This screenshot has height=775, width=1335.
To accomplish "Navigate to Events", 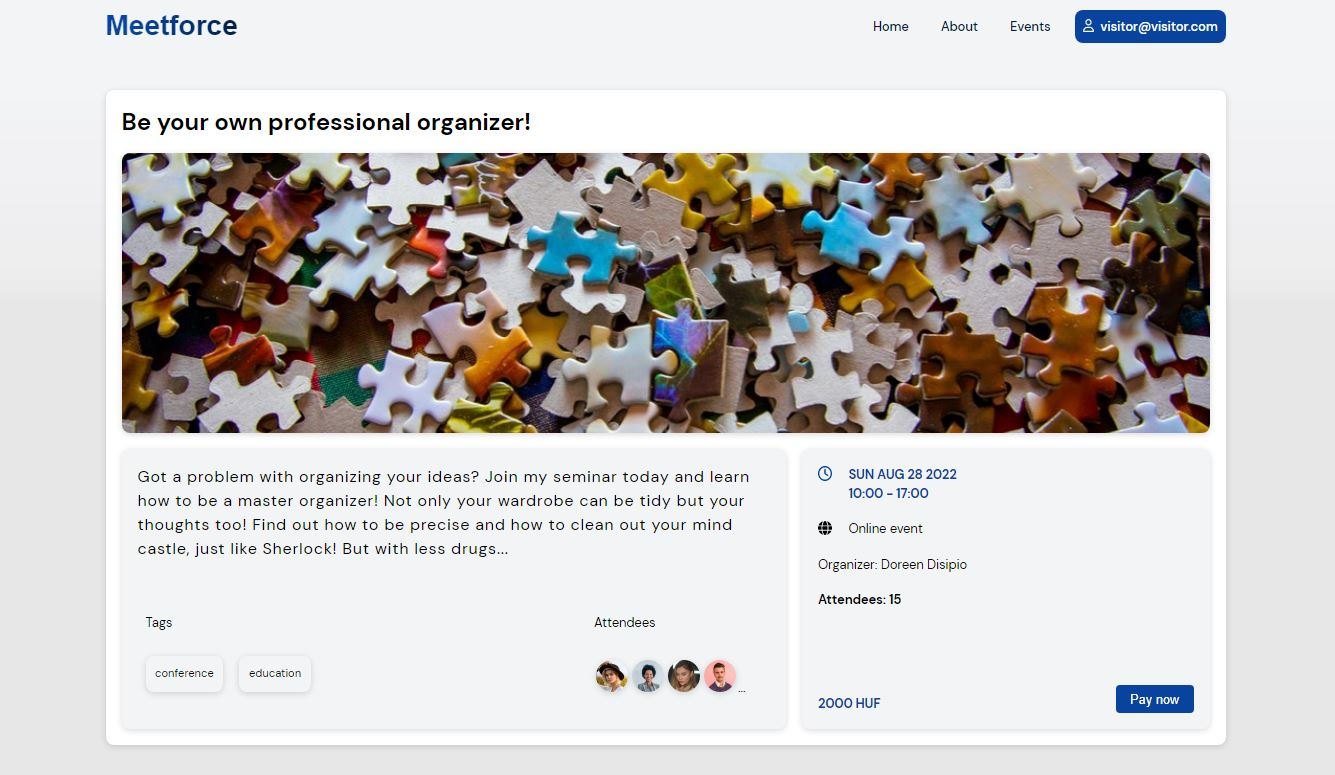I will [1030, 26].
